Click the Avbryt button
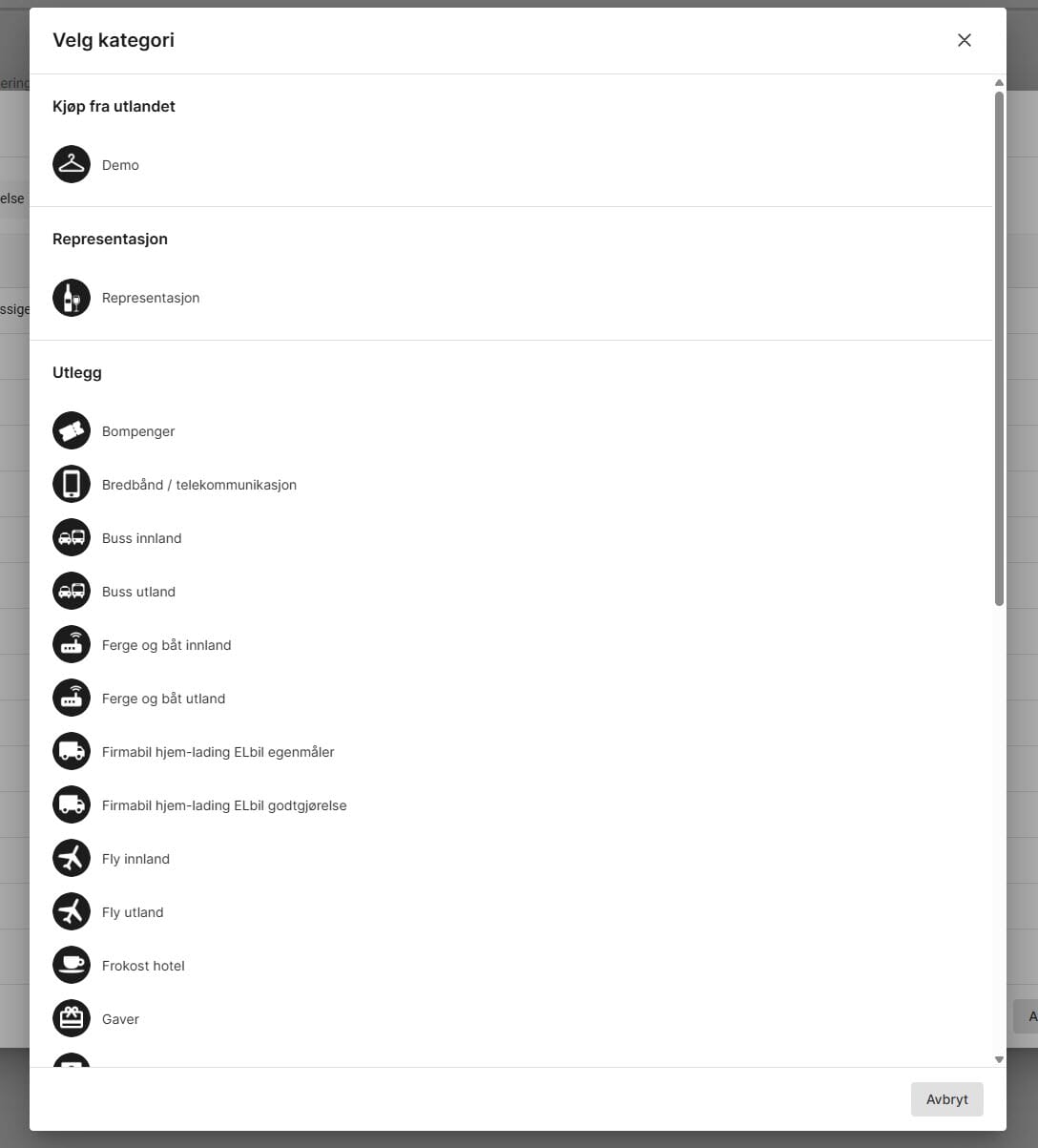This screenshot has height=1148, width=1038. tap(947, 1099)
